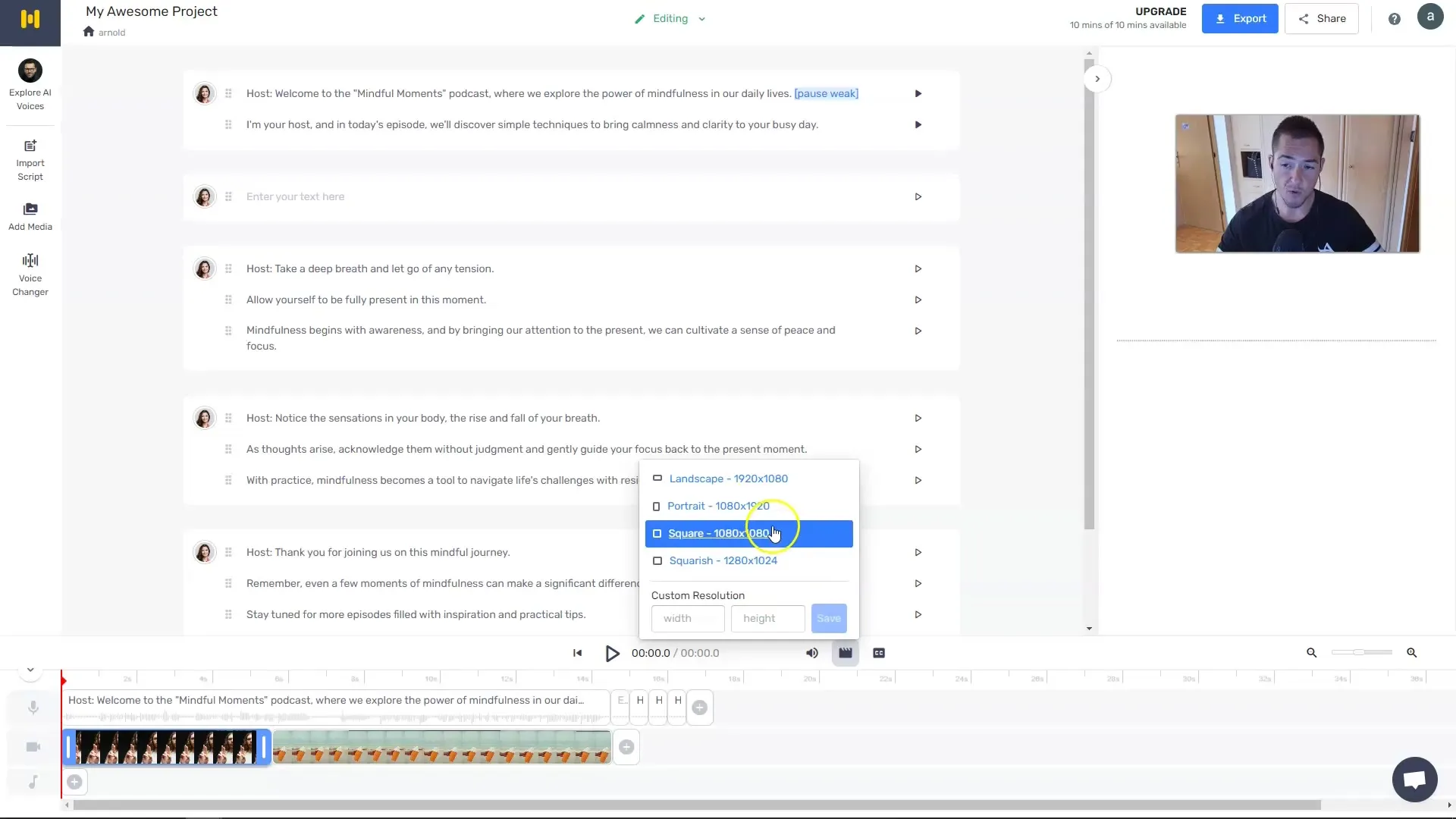
Task: Open Import Script tool
Action: click(x=30, y=161)
